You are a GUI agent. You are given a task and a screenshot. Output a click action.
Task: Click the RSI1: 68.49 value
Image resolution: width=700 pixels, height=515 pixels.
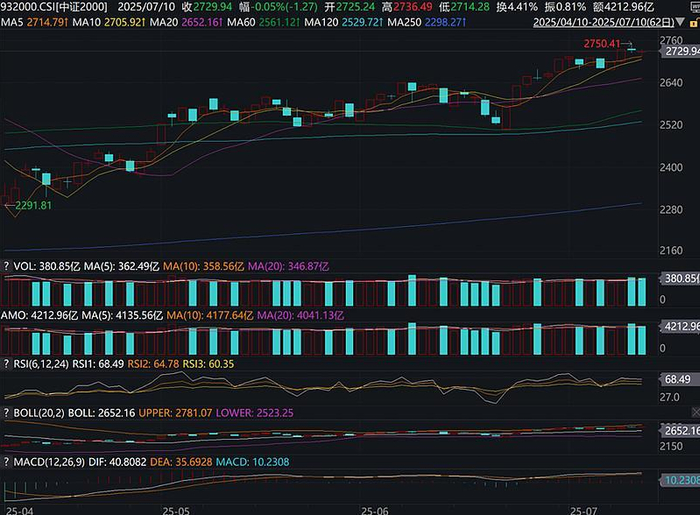pos(98,364)
